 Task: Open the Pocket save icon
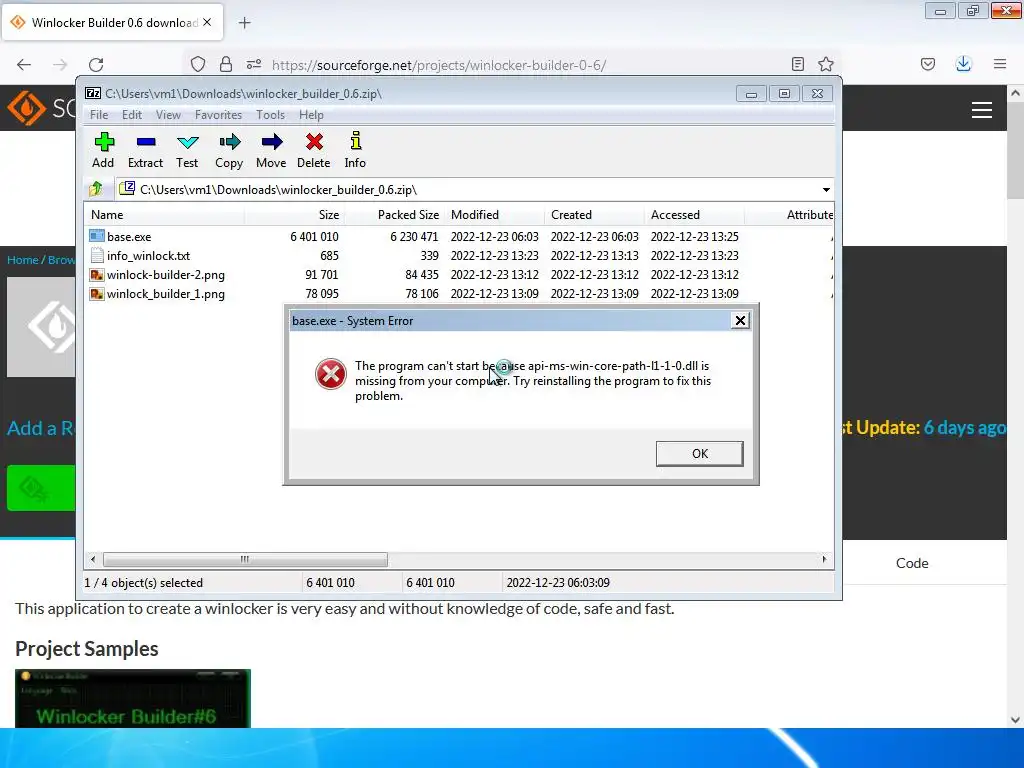pos(928,64)
